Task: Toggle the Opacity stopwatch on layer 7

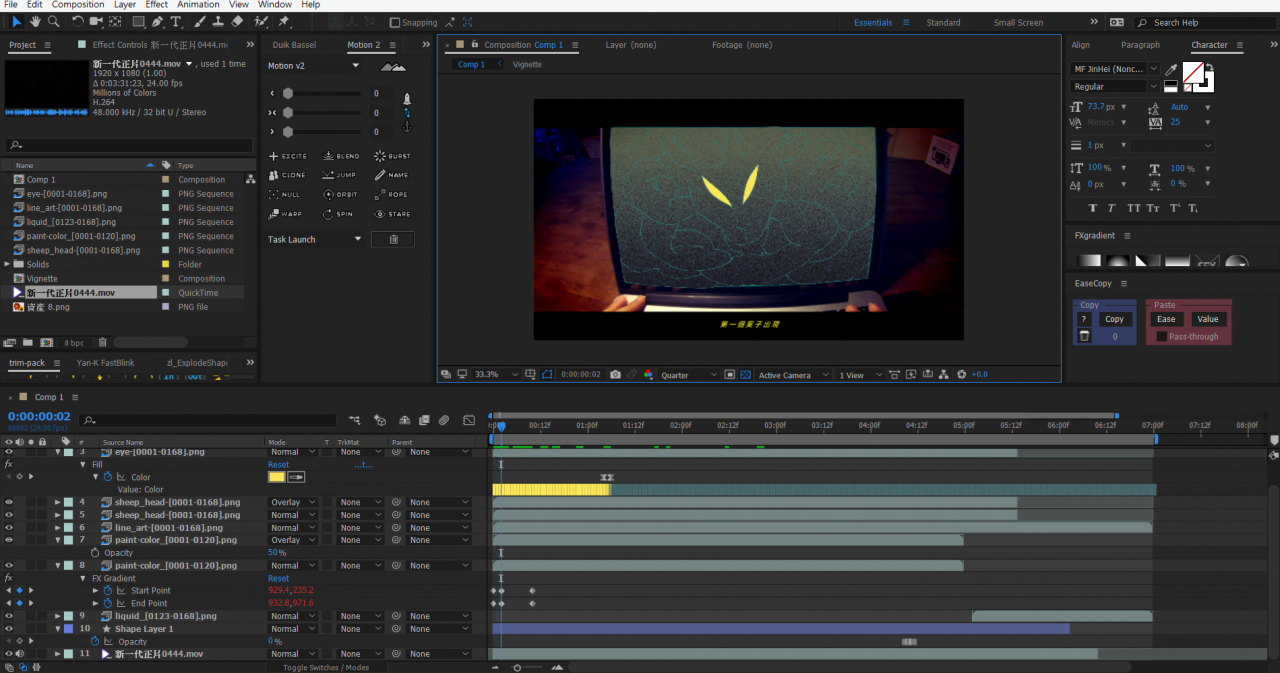Action: click(95, 553)
